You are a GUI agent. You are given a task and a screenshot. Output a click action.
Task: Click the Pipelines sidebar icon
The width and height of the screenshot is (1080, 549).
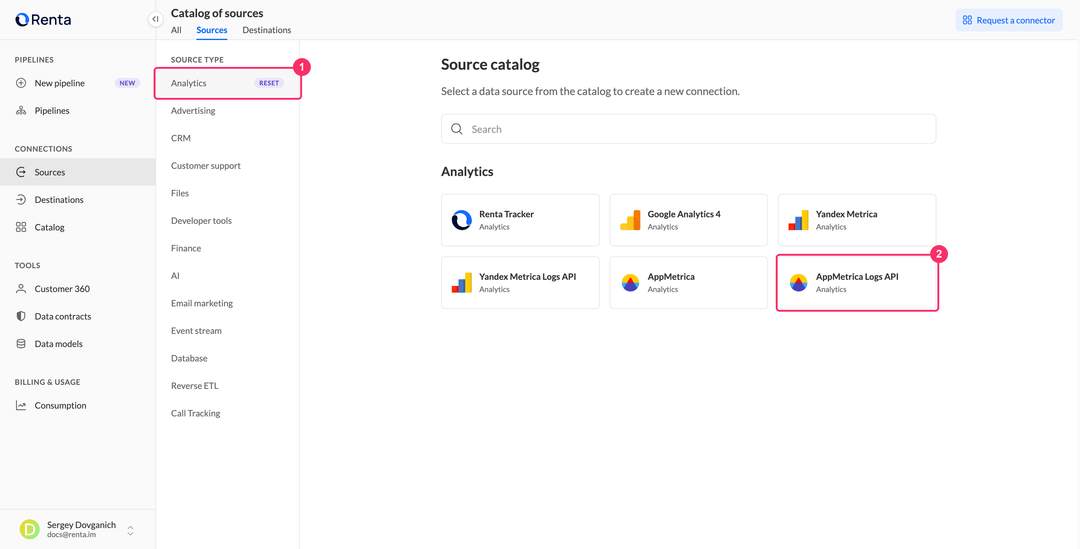click(21, 111)
